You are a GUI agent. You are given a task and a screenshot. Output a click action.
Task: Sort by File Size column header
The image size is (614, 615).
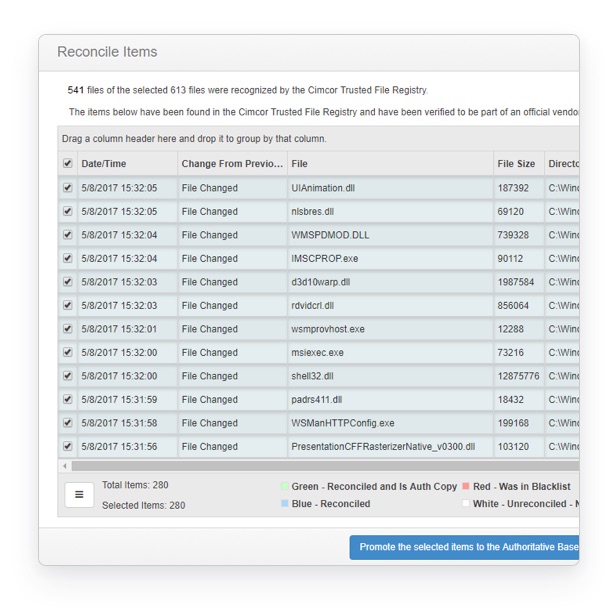pos(516,164)
